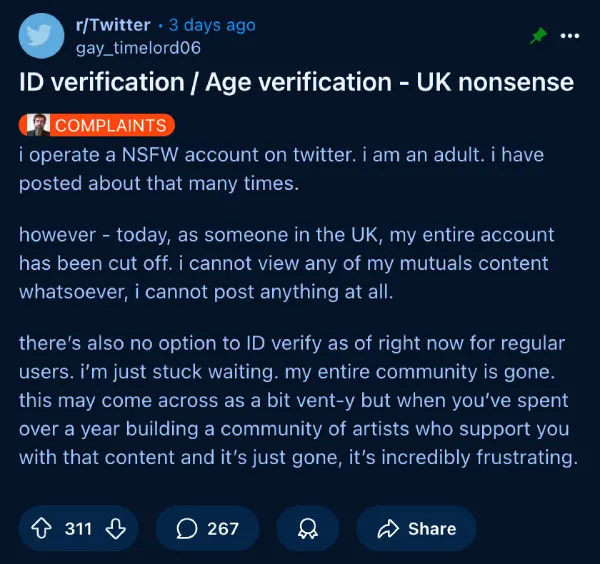Screen dimensions: 600x564
Task: Click the "3 days ago" timestamp
Action: (212, 25)
